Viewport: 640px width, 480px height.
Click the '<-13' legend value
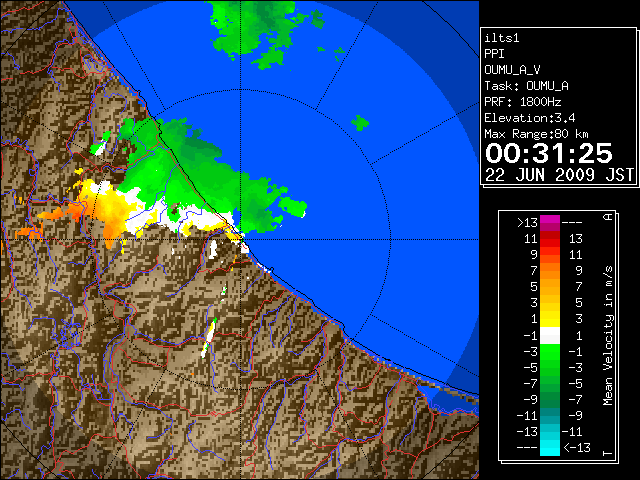(577, 447)
